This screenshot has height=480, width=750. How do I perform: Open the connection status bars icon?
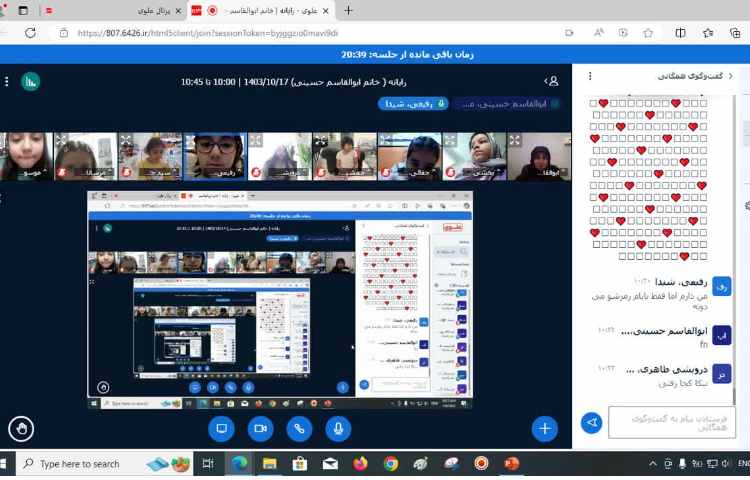click(x=30, y=81)
